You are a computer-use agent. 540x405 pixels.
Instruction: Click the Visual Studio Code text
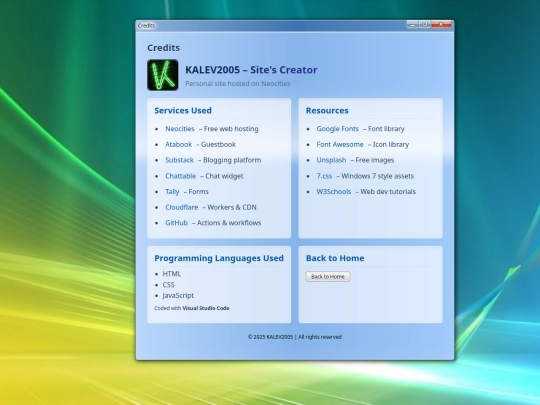[206, 308]
